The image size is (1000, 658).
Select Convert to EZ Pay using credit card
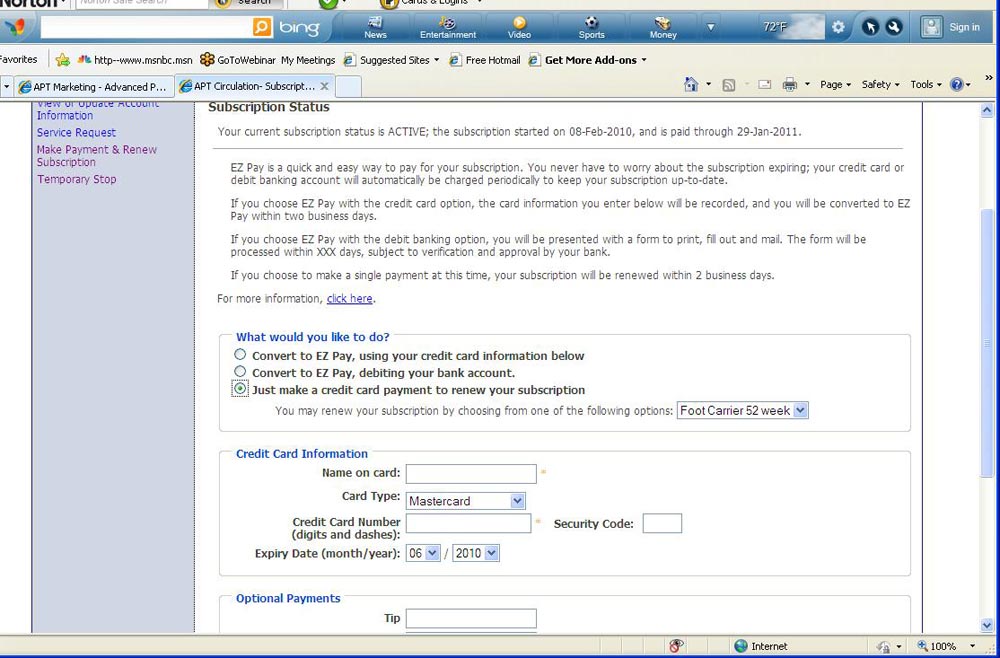pos(240,355)
